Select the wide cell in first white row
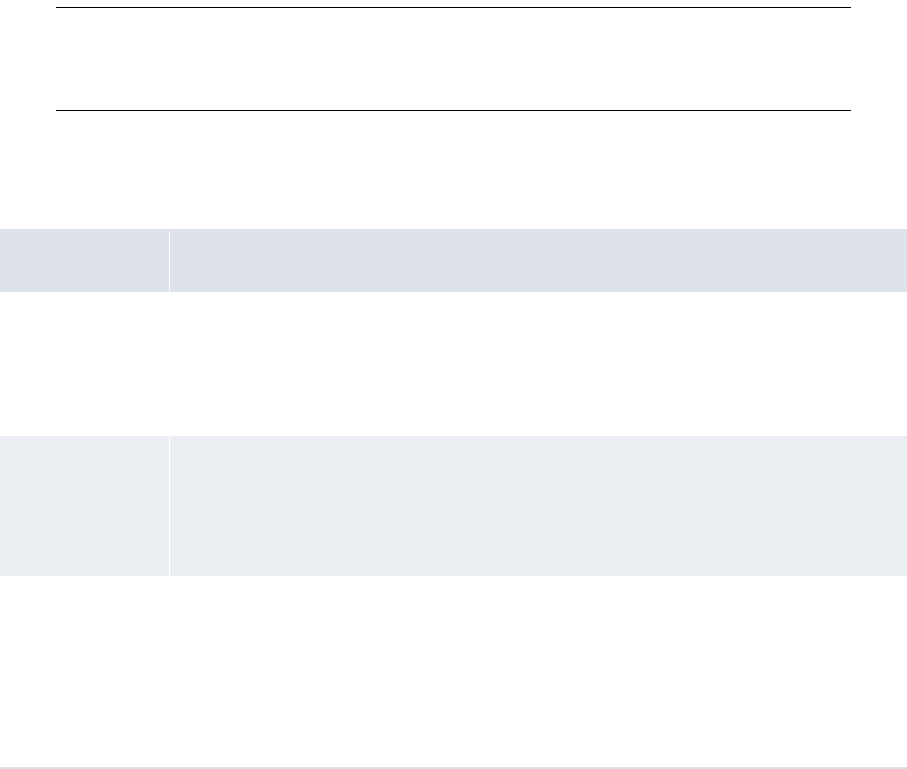 click(x=539, y=364)
